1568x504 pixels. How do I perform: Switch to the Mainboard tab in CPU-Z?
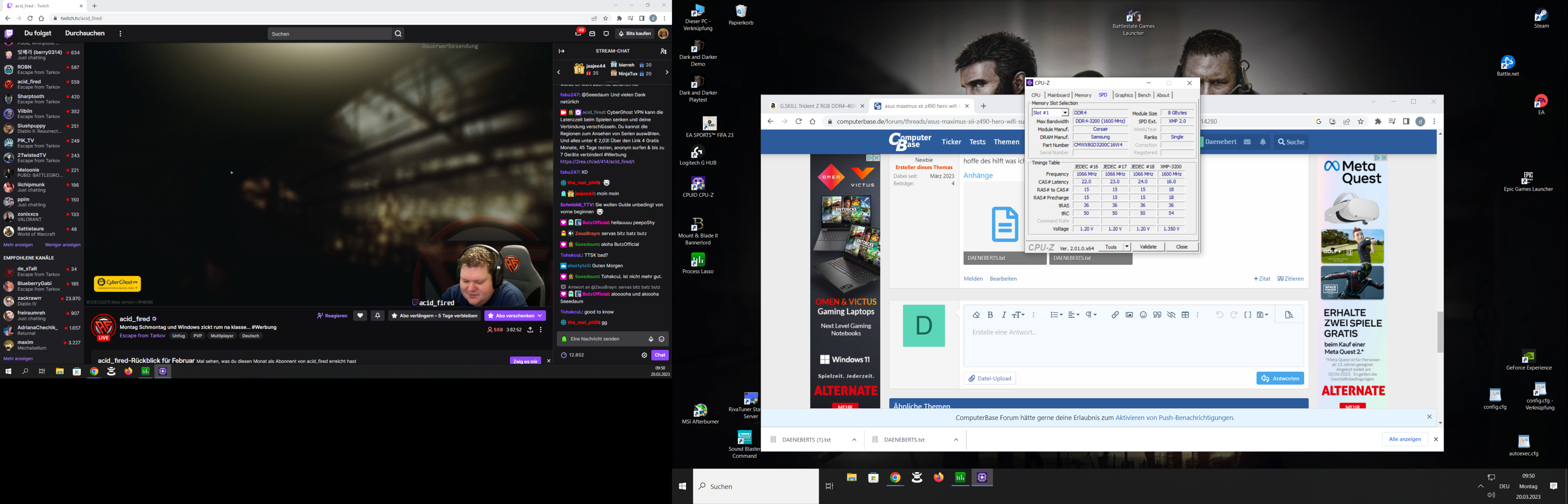click(x=1058, y=95)
